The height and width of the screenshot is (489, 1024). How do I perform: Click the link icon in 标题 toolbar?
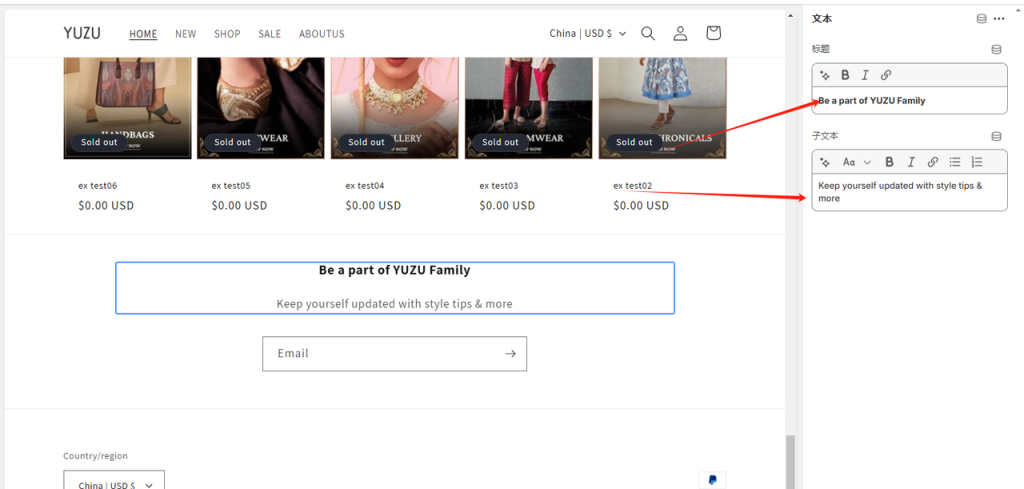(886, 75)
